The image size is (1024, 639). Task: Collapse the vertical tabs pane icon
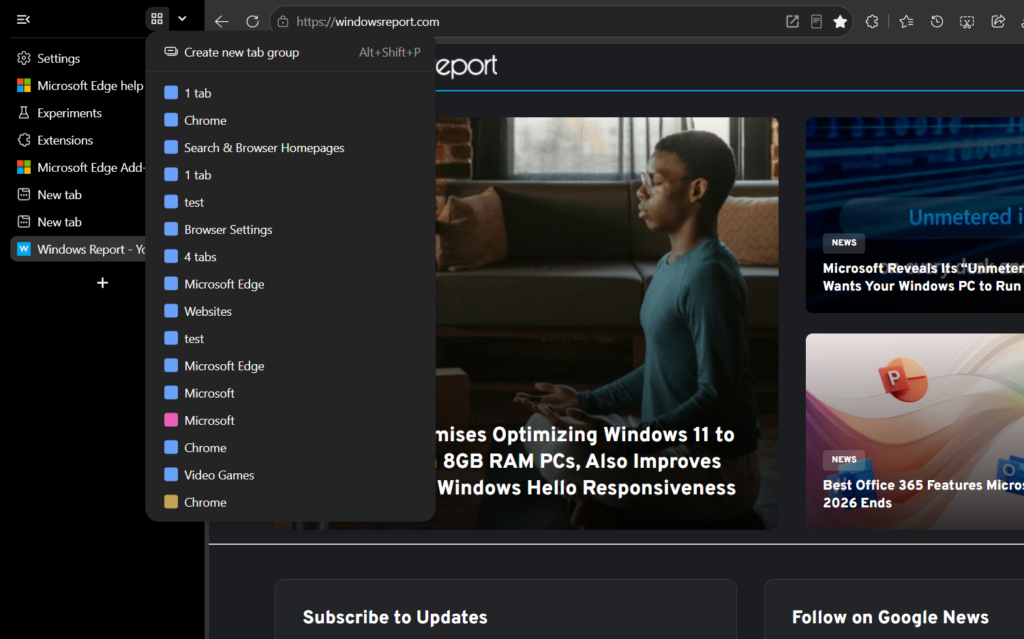click(x=23, y=20)
